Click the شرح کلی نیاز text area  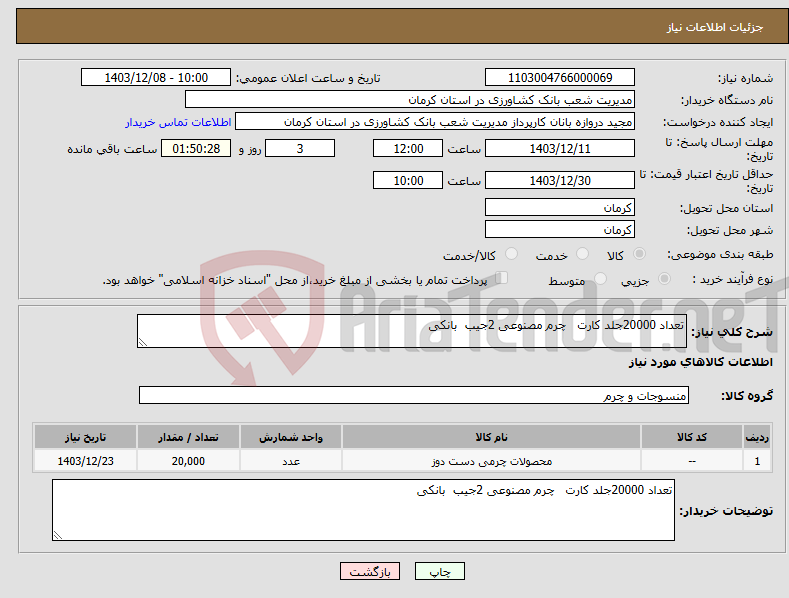point(412,331)
